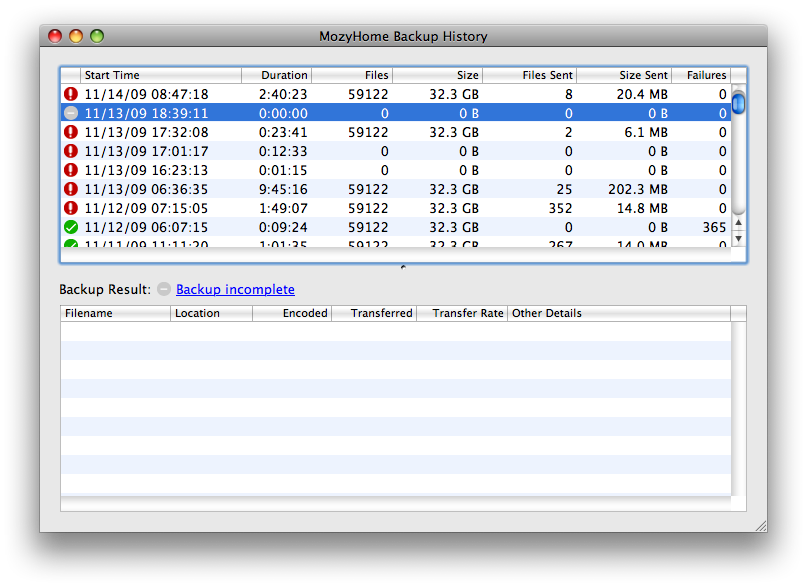Viewport: 807px width, 587px height.
Task: Sort history by Start Time column
Action: point(160,75)
